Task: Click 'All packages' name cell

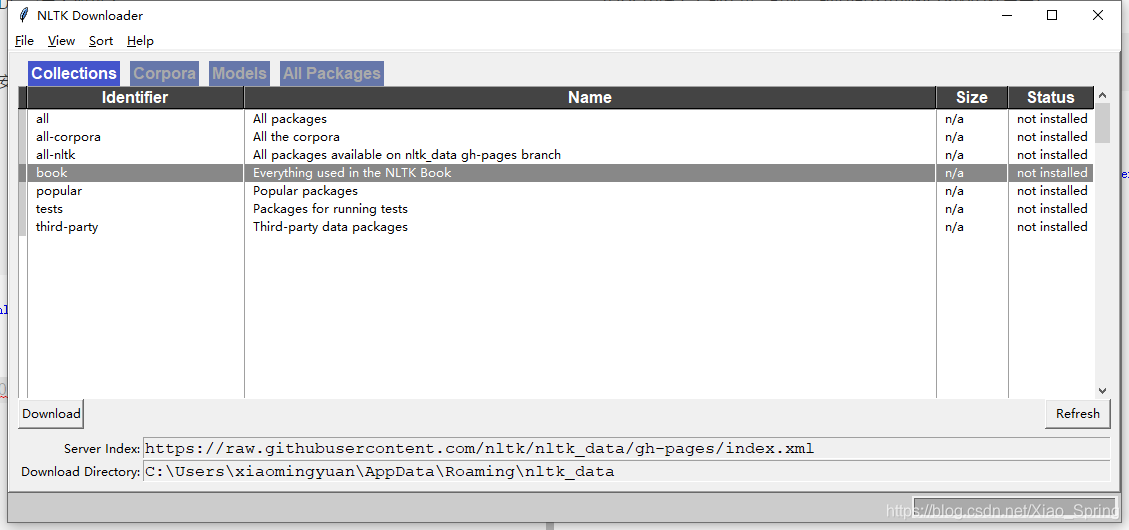Action: [289, 119]
